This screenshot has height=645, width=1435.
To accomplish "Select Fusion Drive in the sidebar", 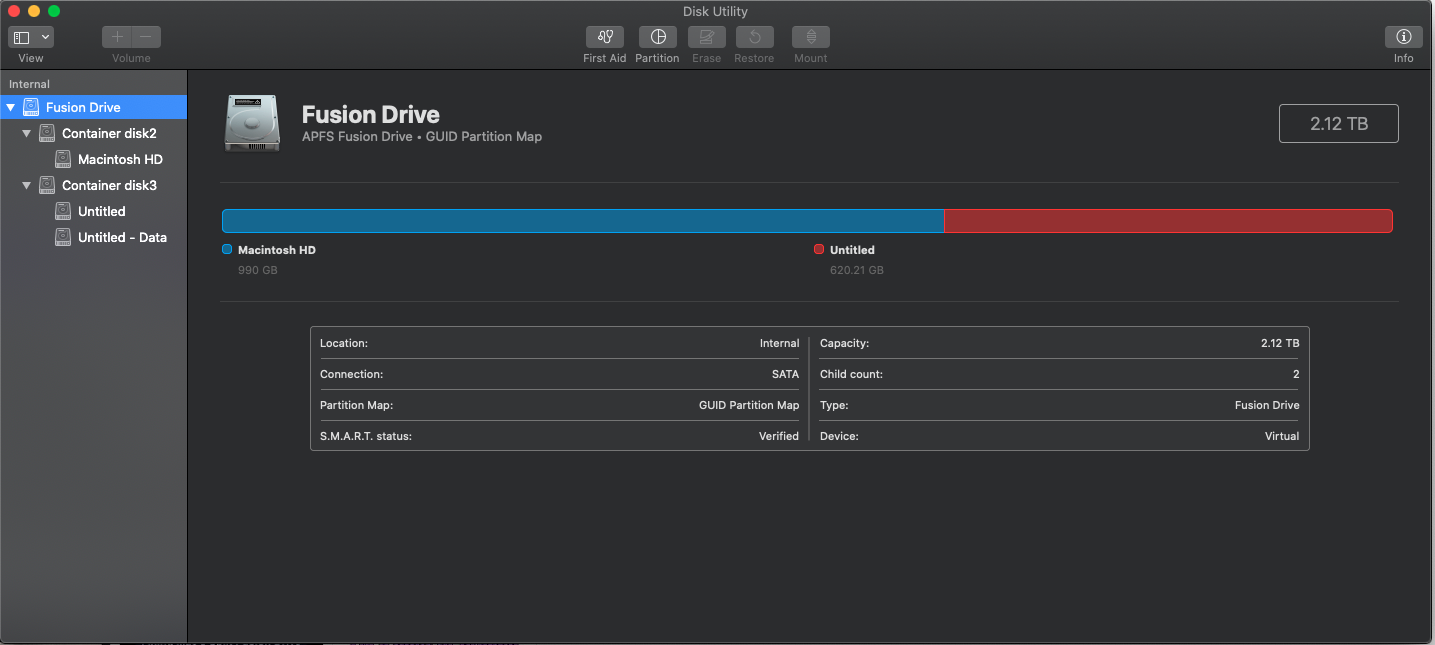I will coord(93,107).
